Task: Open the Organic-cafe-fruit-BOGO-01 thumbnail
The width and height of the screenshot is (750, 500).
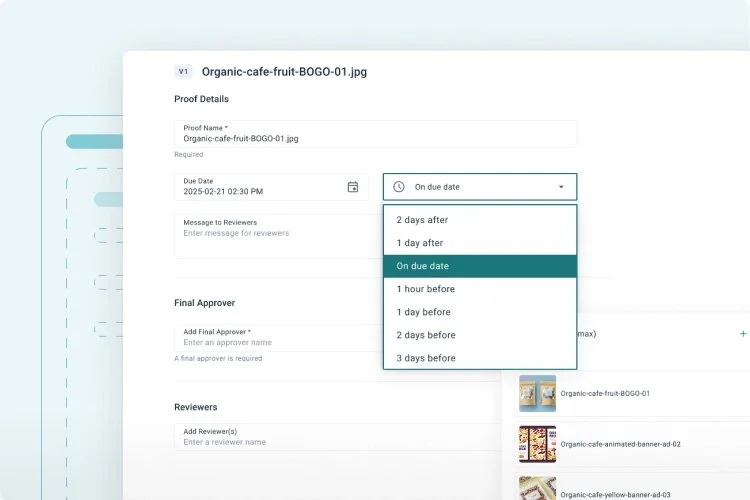Action: (538, 393)
